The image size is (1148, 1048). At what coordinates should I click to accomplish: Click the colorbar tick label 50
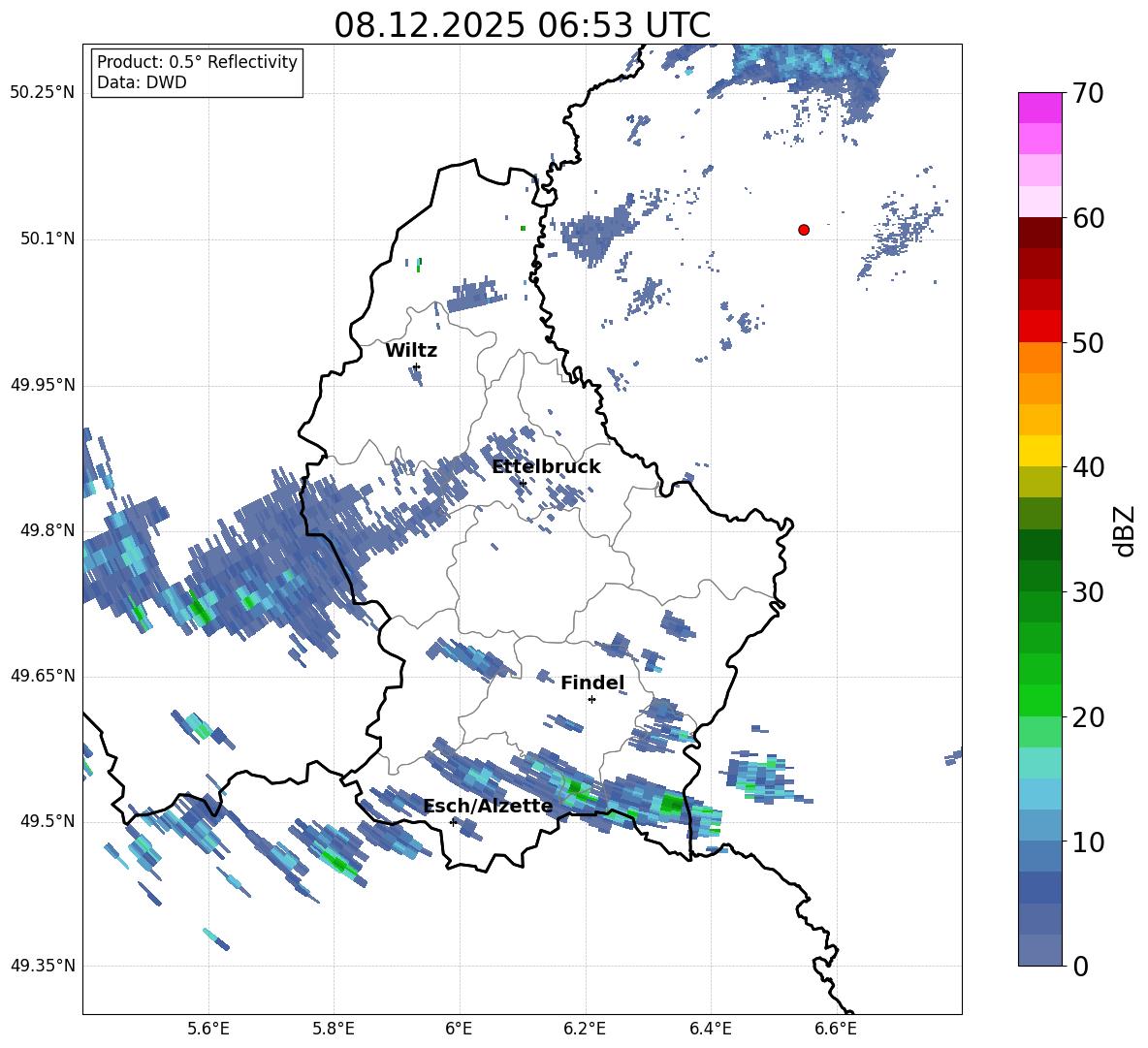1089,343
